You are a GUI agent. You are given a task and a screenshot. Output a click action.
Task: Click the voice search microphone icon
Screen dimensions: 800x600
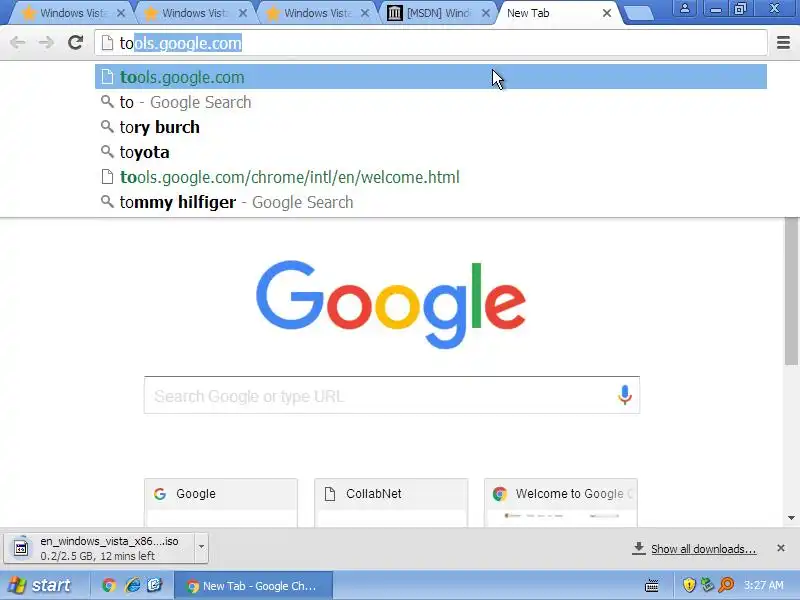point(624,395)
